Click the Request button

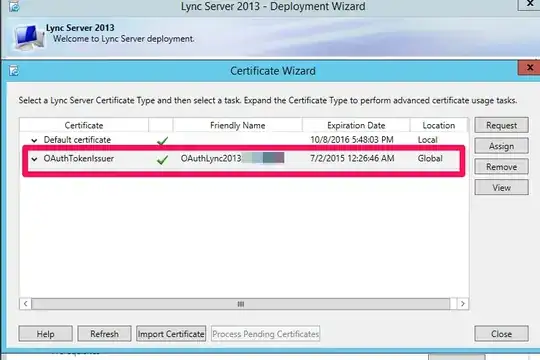[501, 125]
